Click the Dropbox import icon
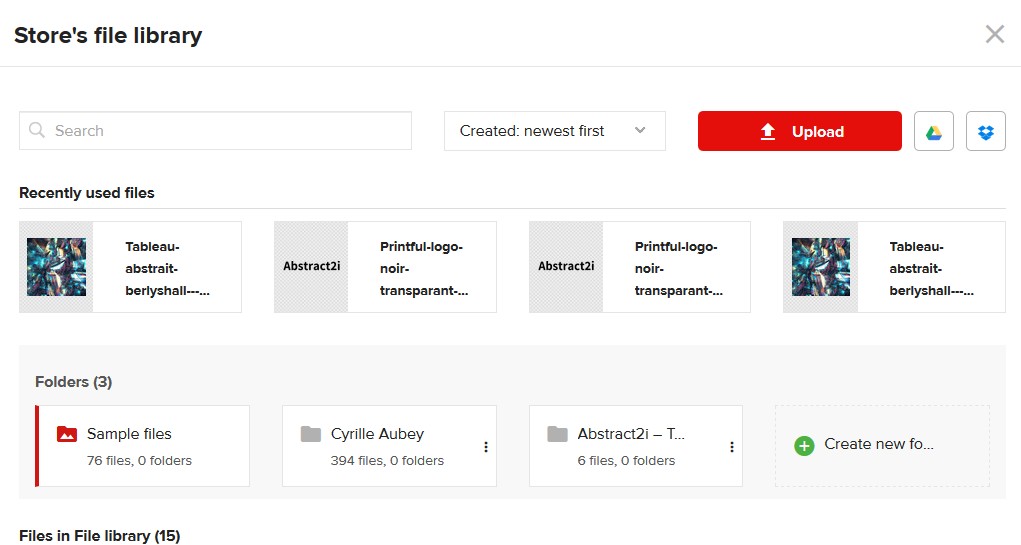This screenshot has width=1021, height=545. tap(985, 131)
